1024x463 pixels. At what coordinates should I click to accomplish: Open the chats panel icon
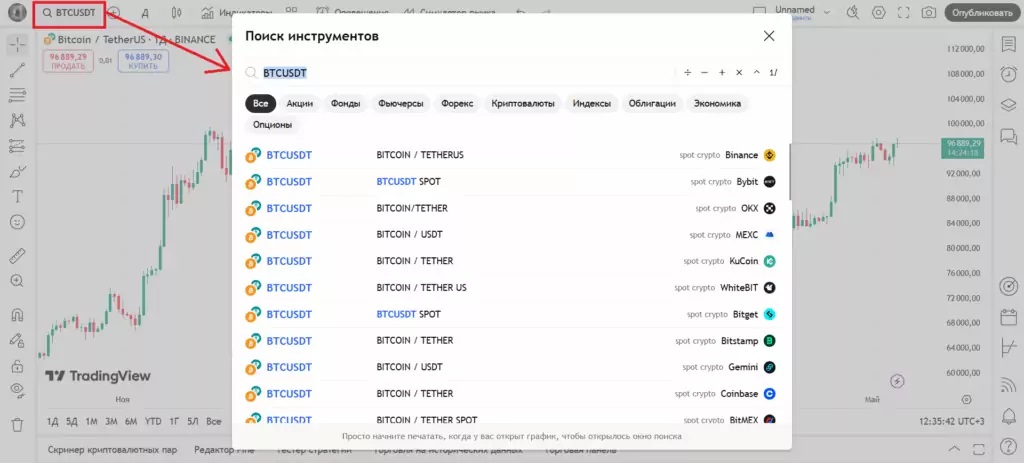[1008, 136]
